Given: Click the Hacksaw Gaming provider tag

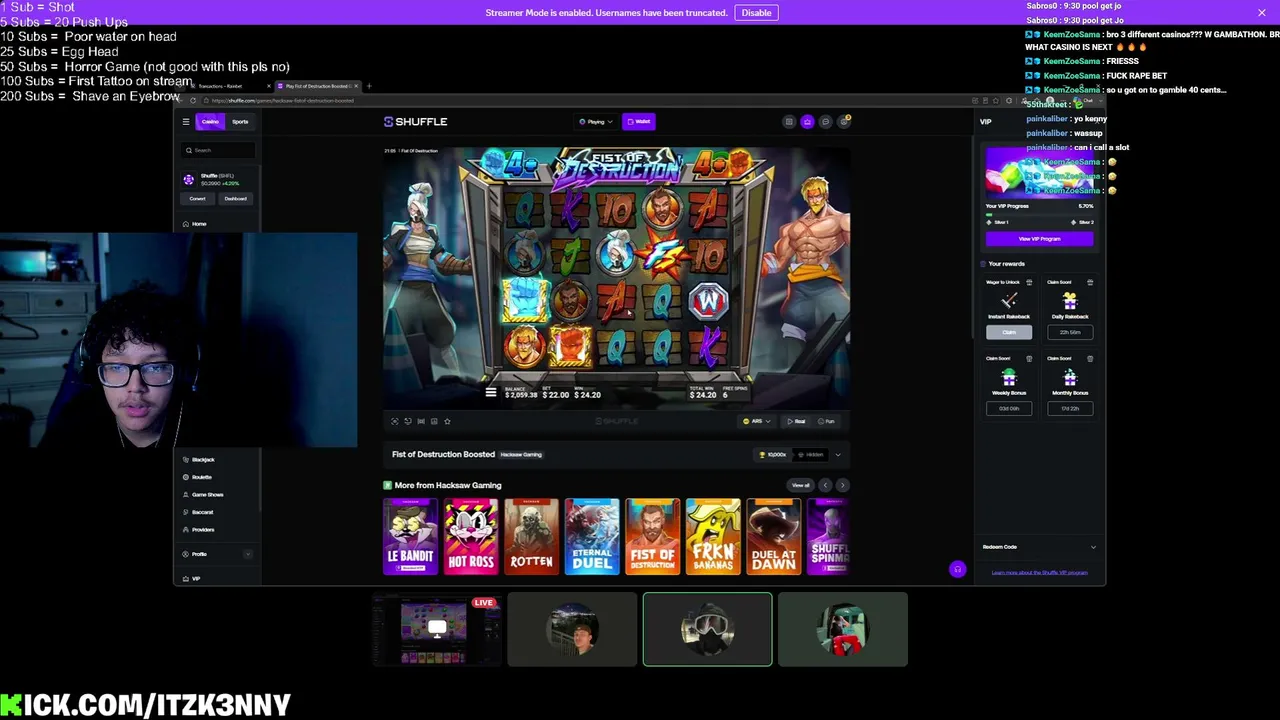Looking at the screenshot, I should click(521, 455).
